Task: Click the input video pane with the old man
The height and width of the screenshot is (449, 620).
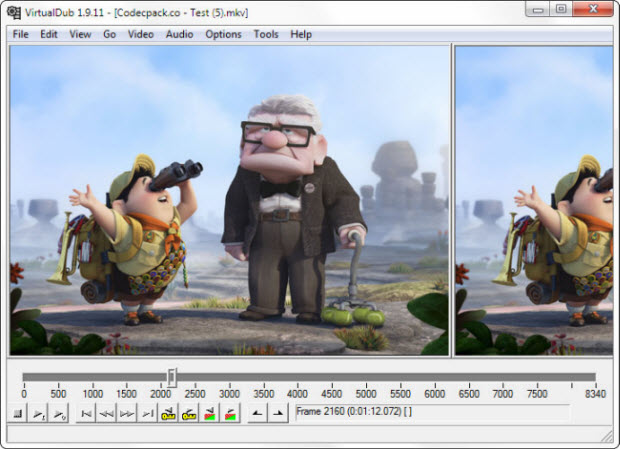Action: [x=229, y=200]
